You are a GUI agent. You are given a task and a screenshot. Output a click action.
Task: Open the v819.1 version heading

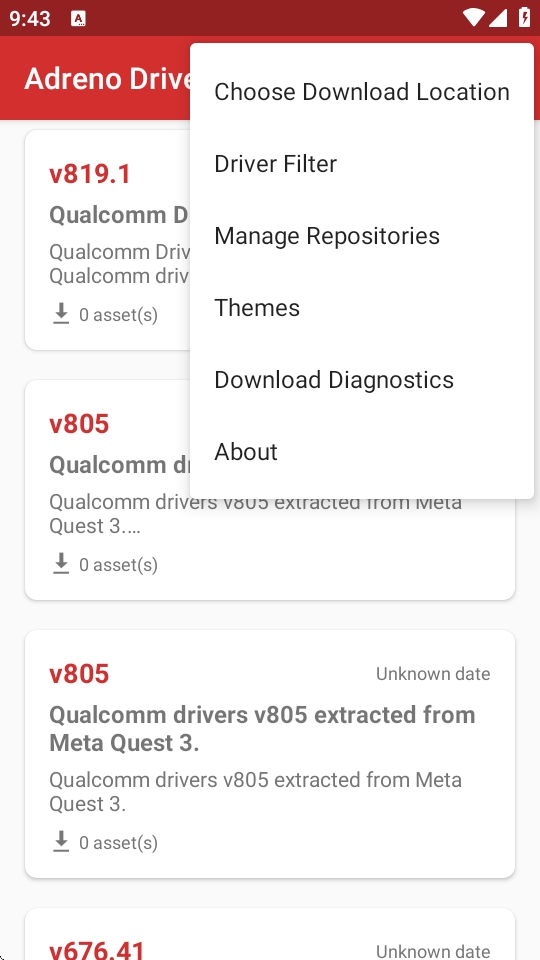click(90, 174)
